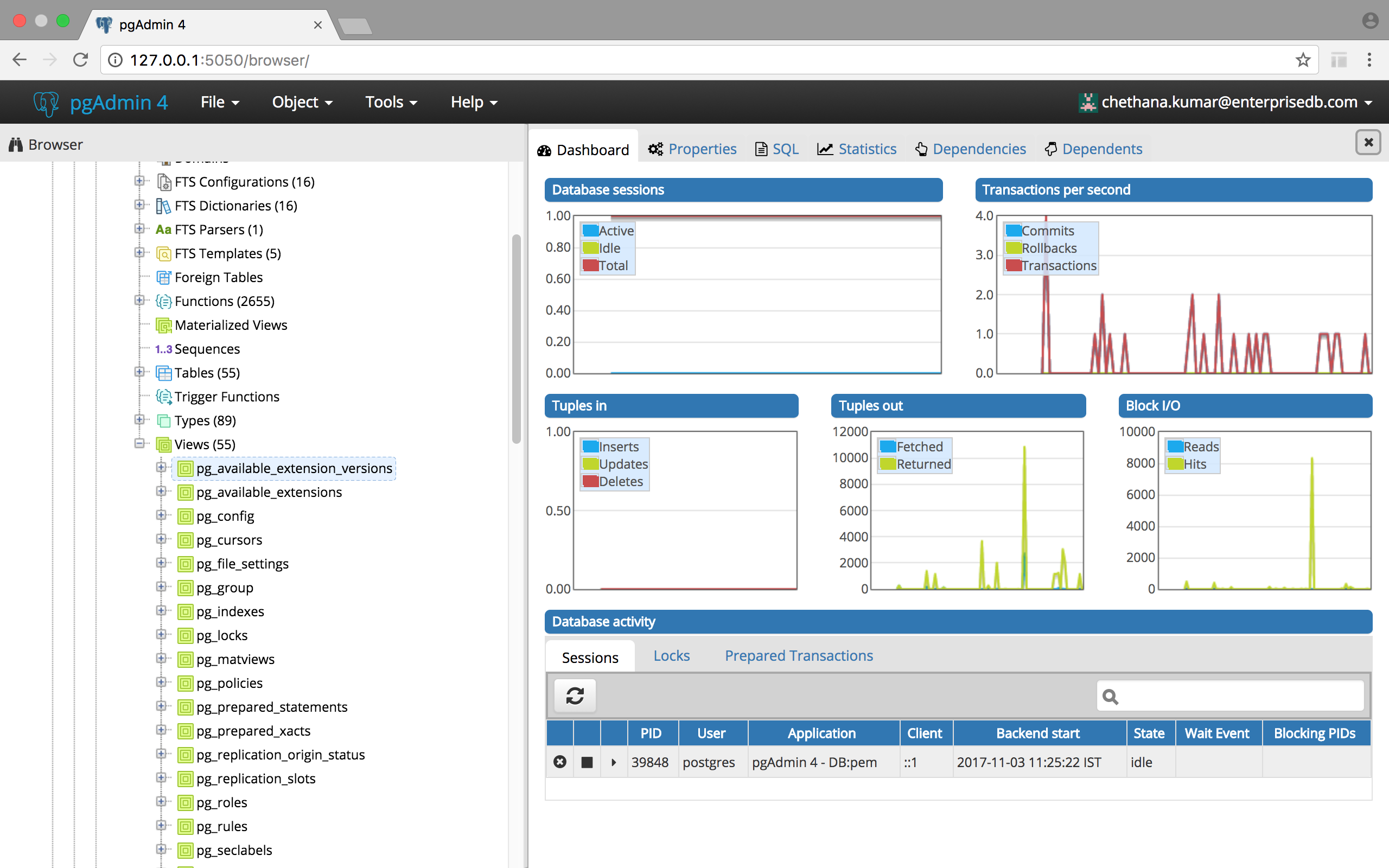Click the Active legend color swatch
The width and height of the screenshot is (1389, 868).
[x=590, y=231]
